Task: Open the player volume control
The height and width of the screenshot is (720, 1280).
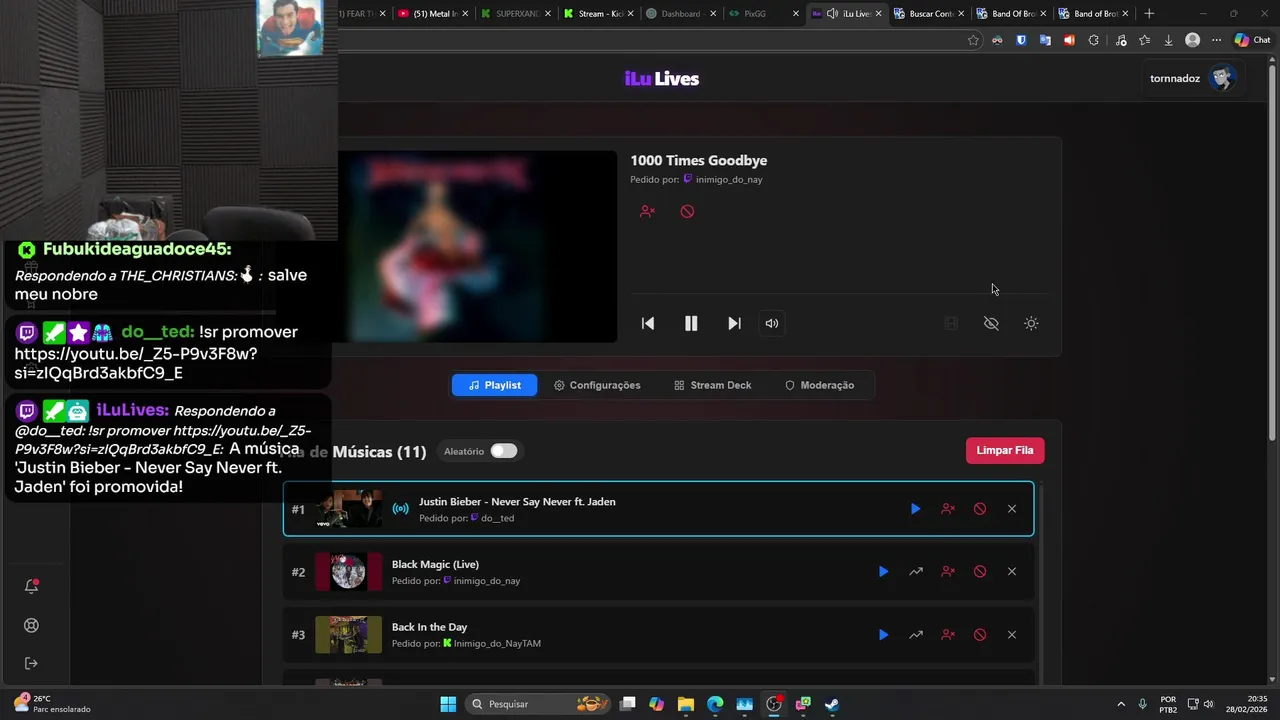Action: click(x=772, y=323)
